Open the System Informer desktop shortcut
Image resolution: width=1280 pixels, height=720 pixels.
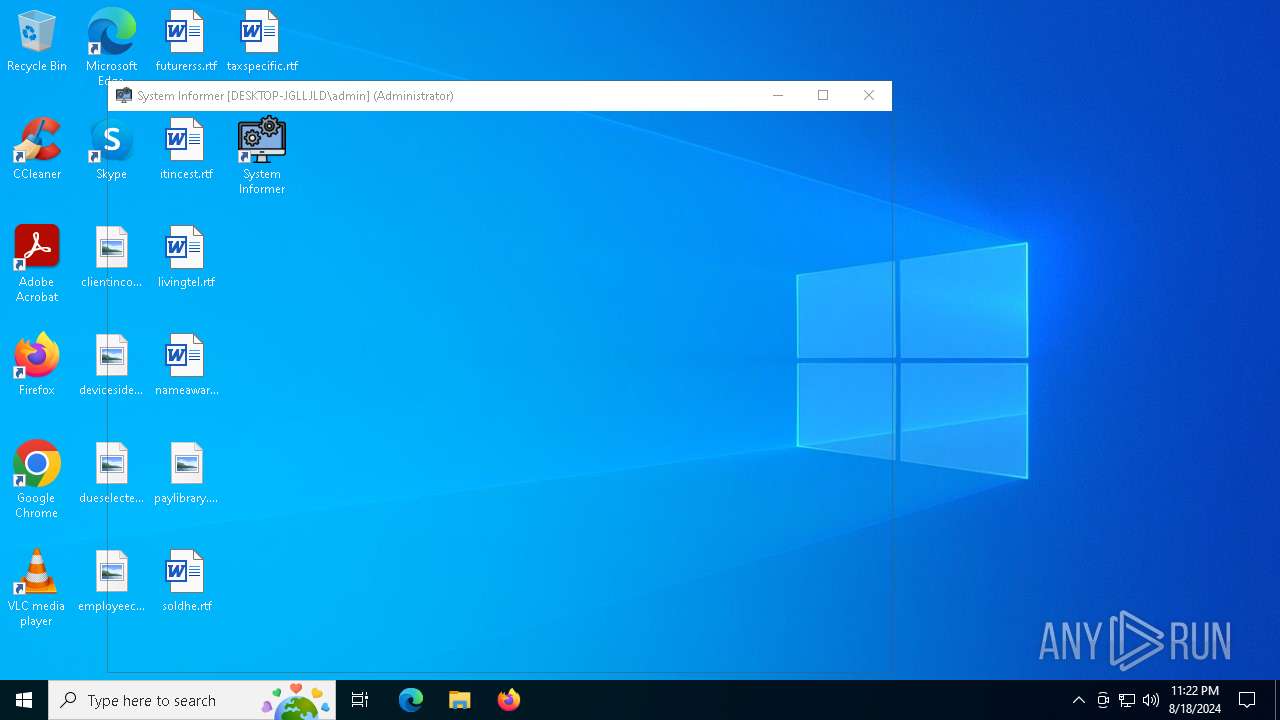point(262,156)
